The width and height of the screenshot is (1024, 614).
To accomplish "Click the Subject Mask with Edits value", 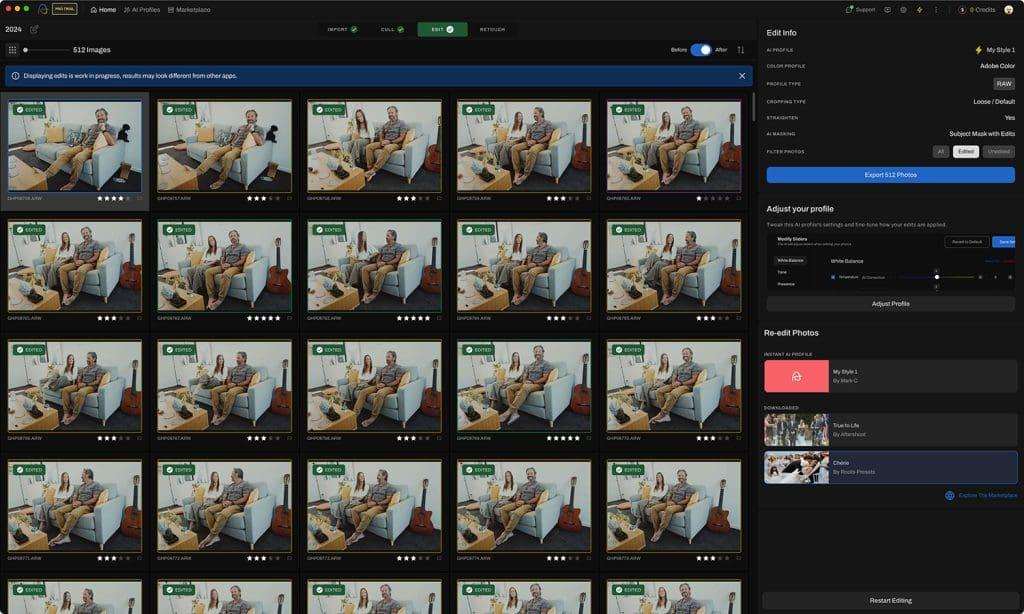I will tap(982, 133).
